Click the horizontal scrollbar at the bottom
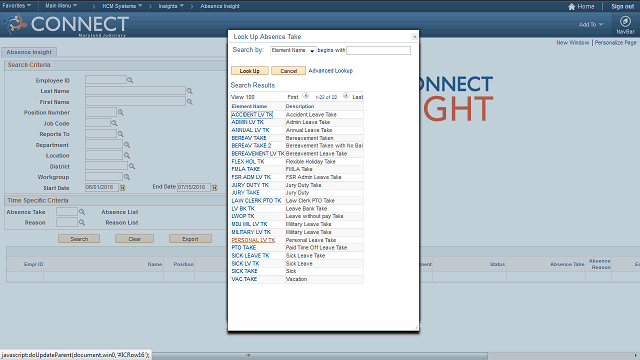640x360 pixels. pyautogui.click(x=320, y=356)
